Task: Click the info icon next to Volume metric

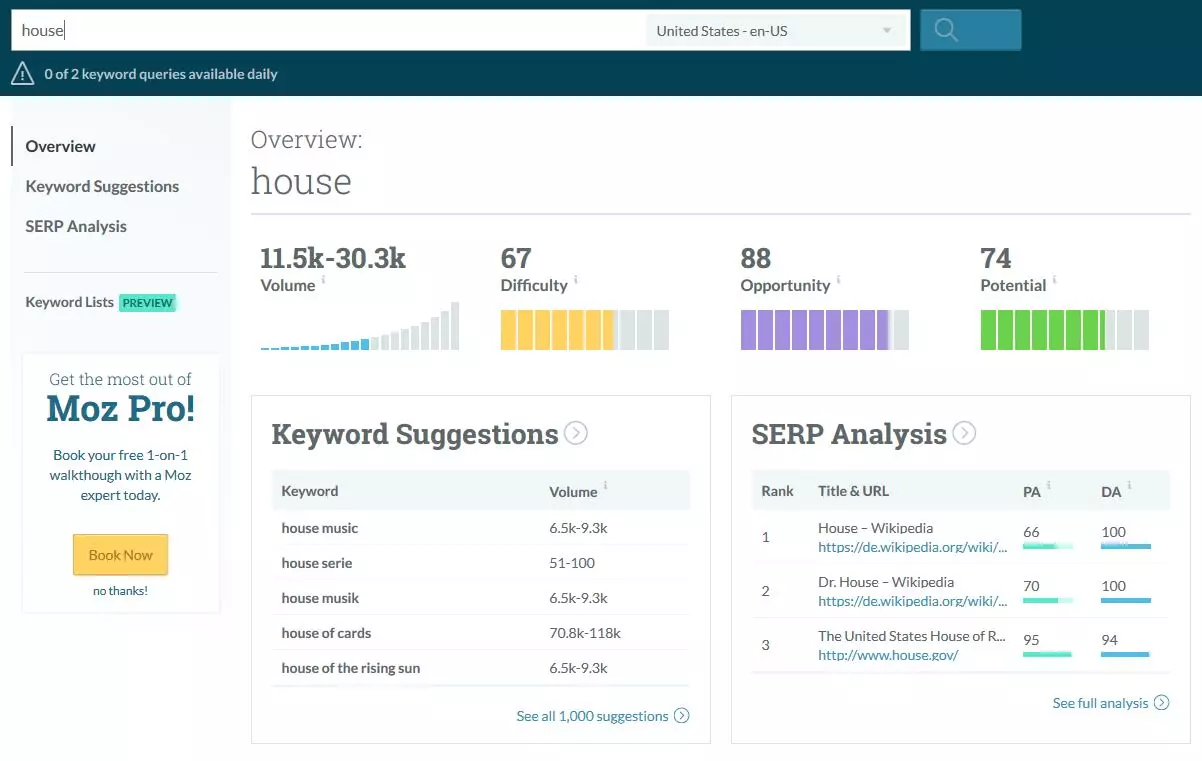Action: tap(323, 281)
